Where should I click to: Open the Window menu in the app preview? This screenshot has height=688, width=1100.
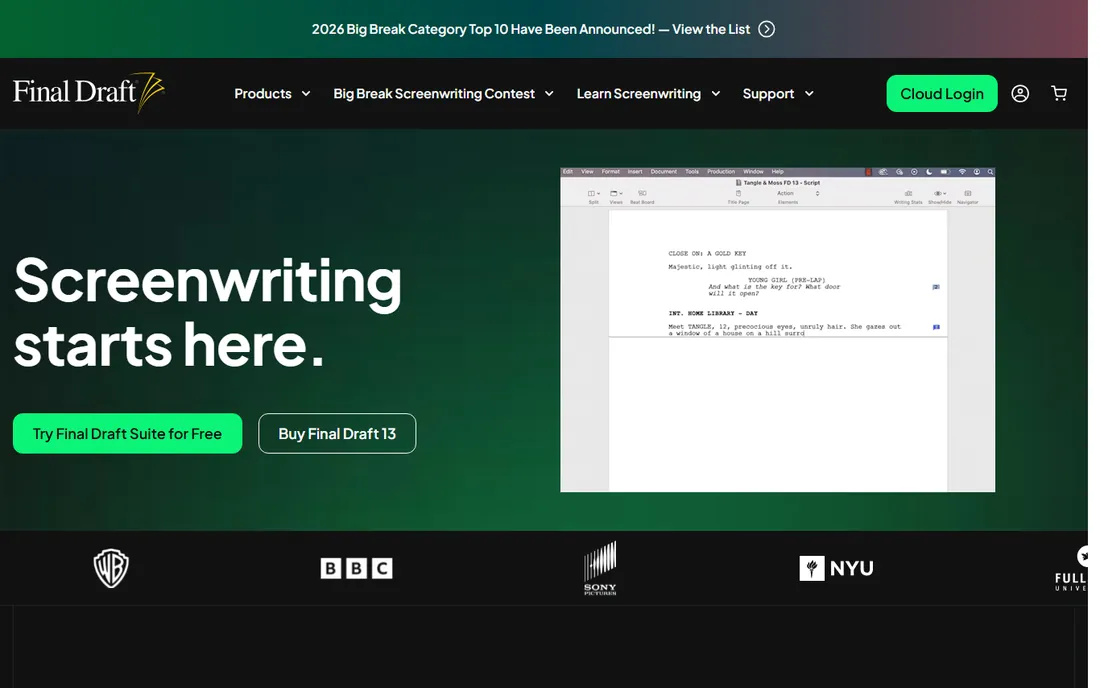pyautogui.click(x=753, y=172)
